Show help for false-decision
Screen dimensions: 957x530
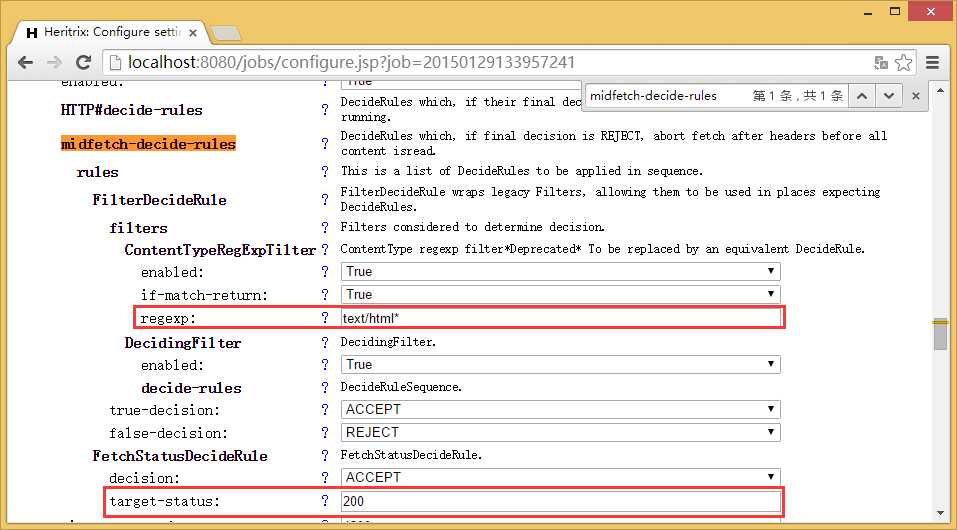(325, 433)
